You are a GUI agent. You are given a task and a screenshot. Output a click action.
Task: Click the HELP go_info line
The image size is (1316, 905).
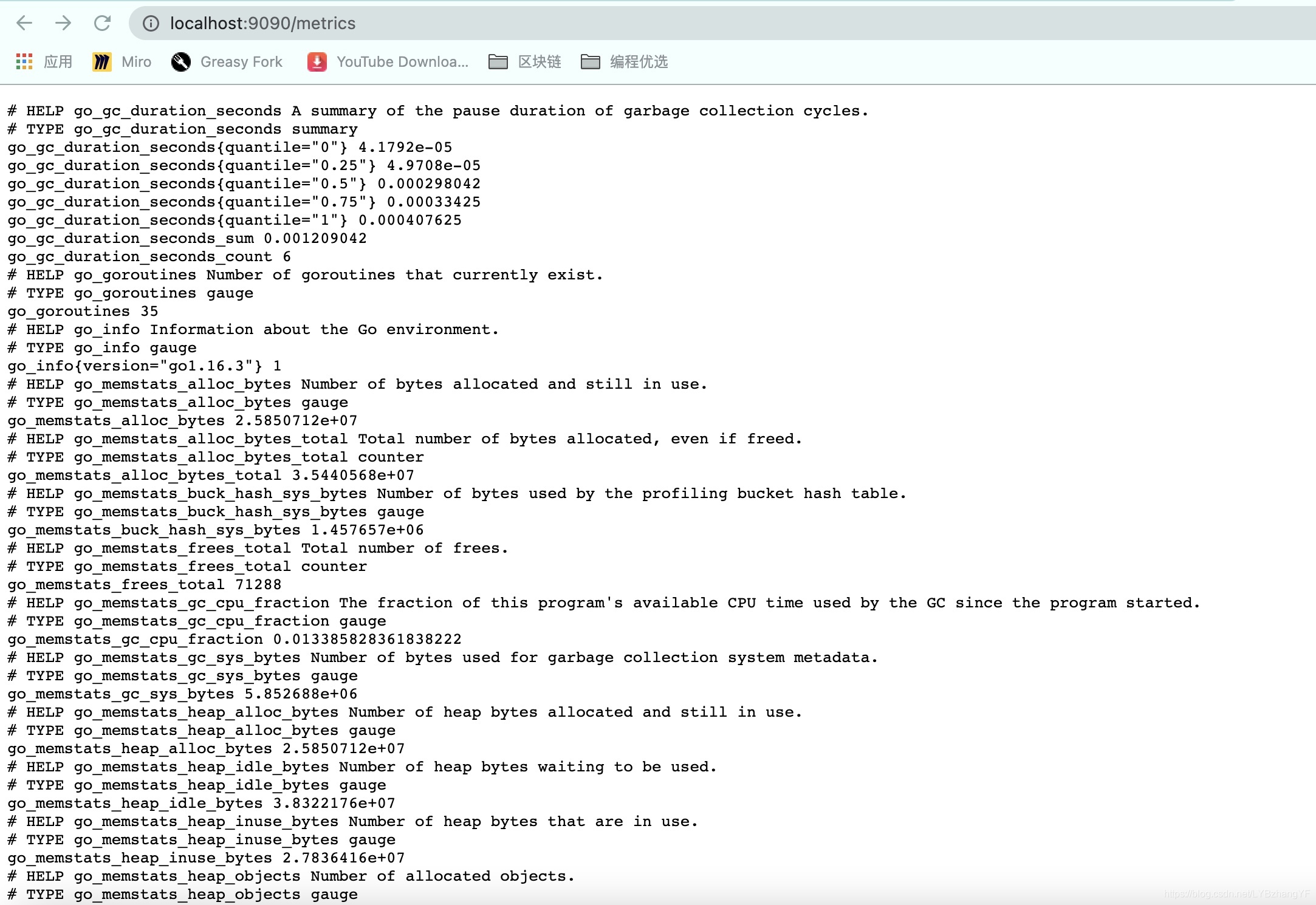coord(253,330)
